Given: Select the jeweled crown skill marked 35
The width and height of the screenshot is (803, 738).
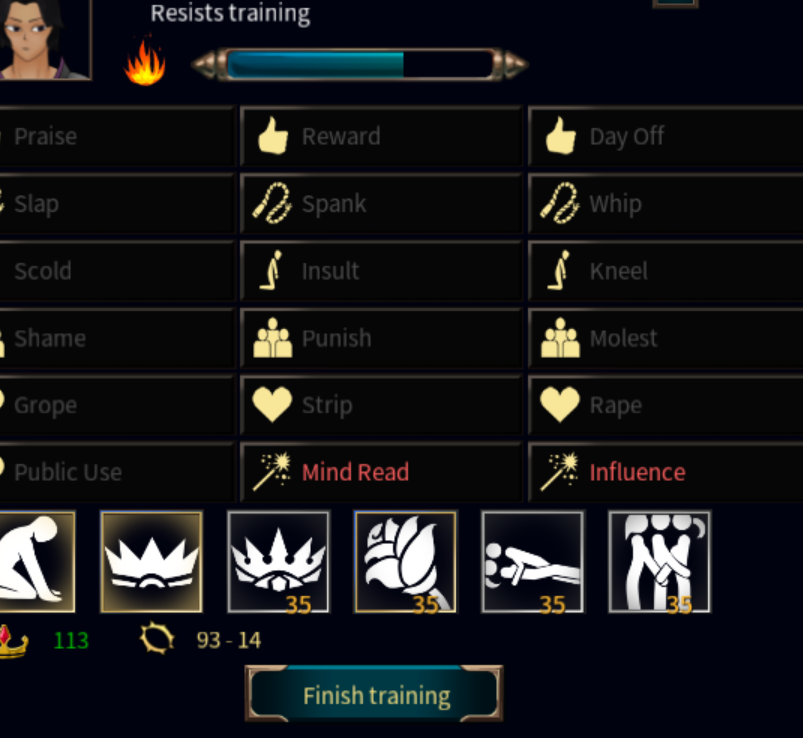Looking at the screenshot, I should pos(279,562).
